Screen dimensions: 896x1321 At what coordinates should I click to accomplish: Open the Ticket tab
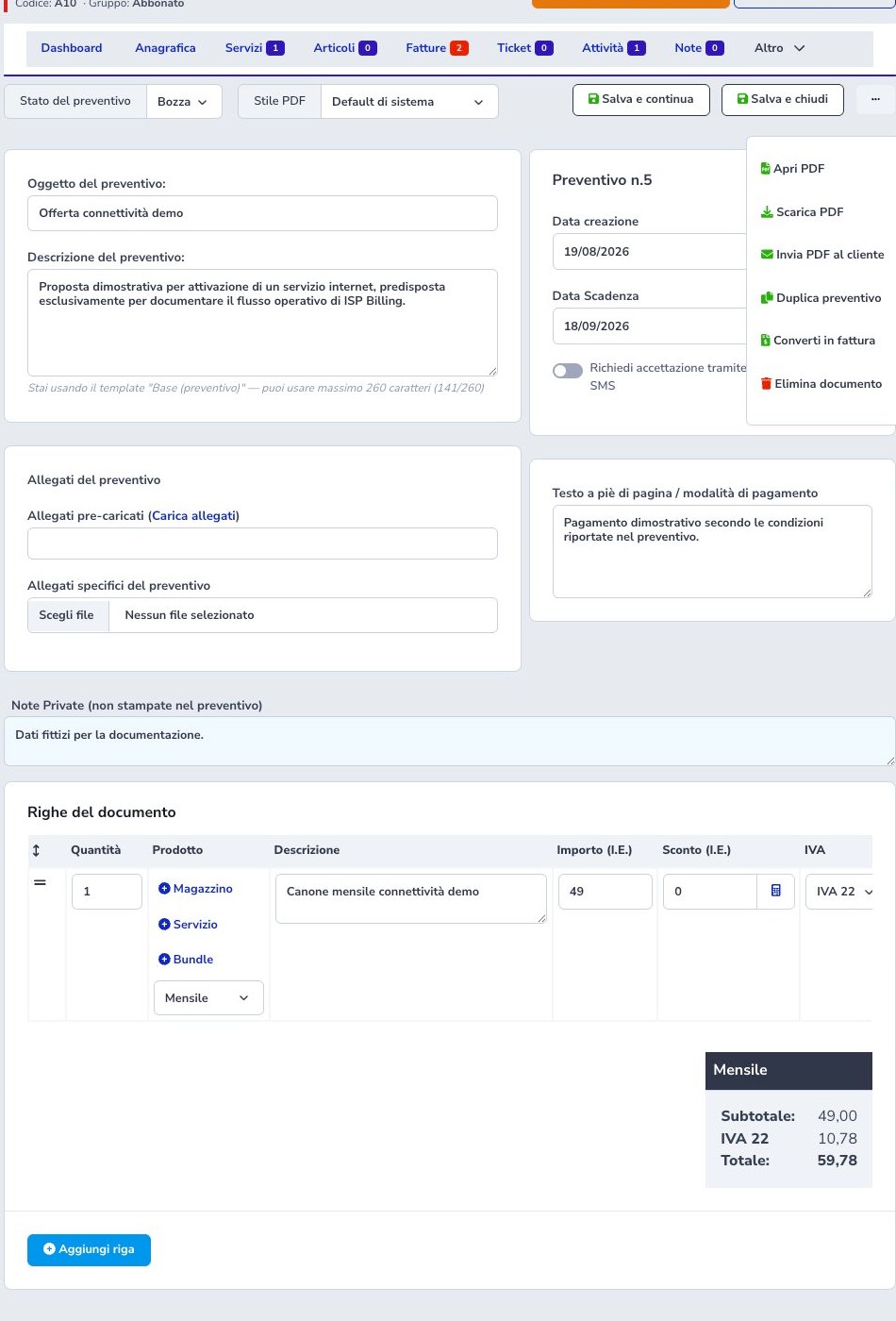pyautogui.click(x=524, y=48)
